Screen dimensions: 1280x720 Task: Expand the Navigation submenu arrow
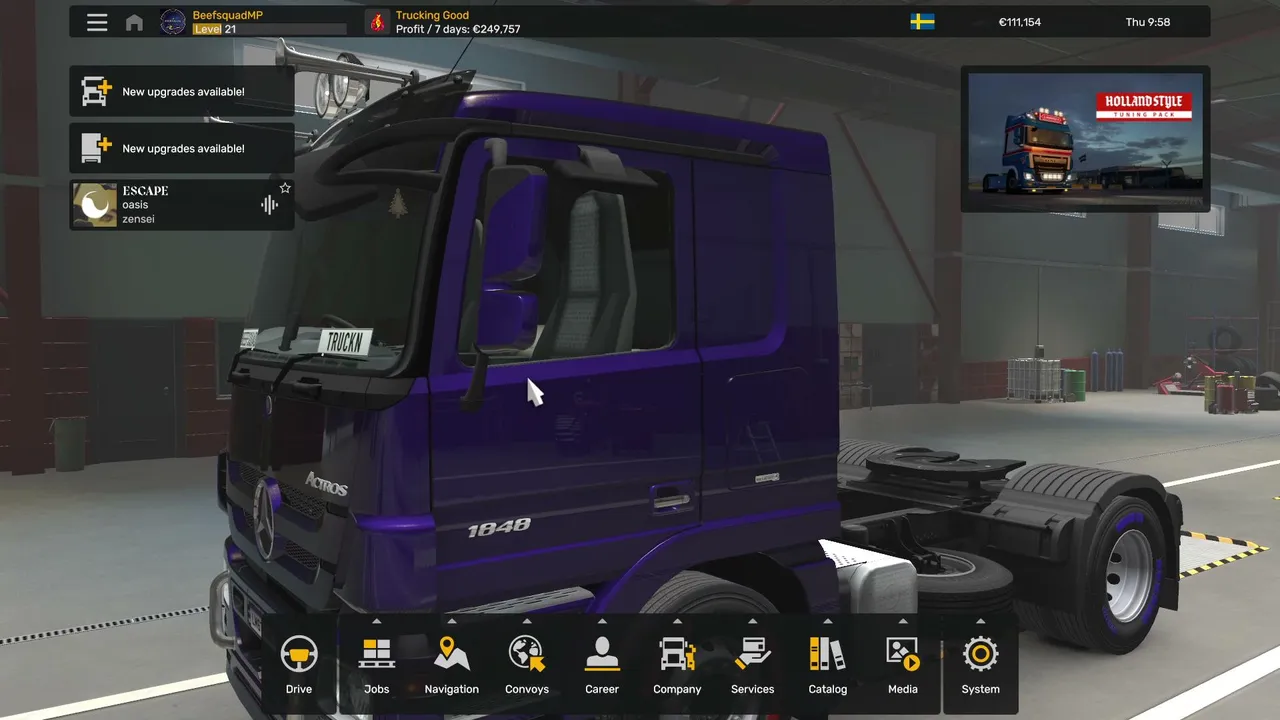coord(452,620)
